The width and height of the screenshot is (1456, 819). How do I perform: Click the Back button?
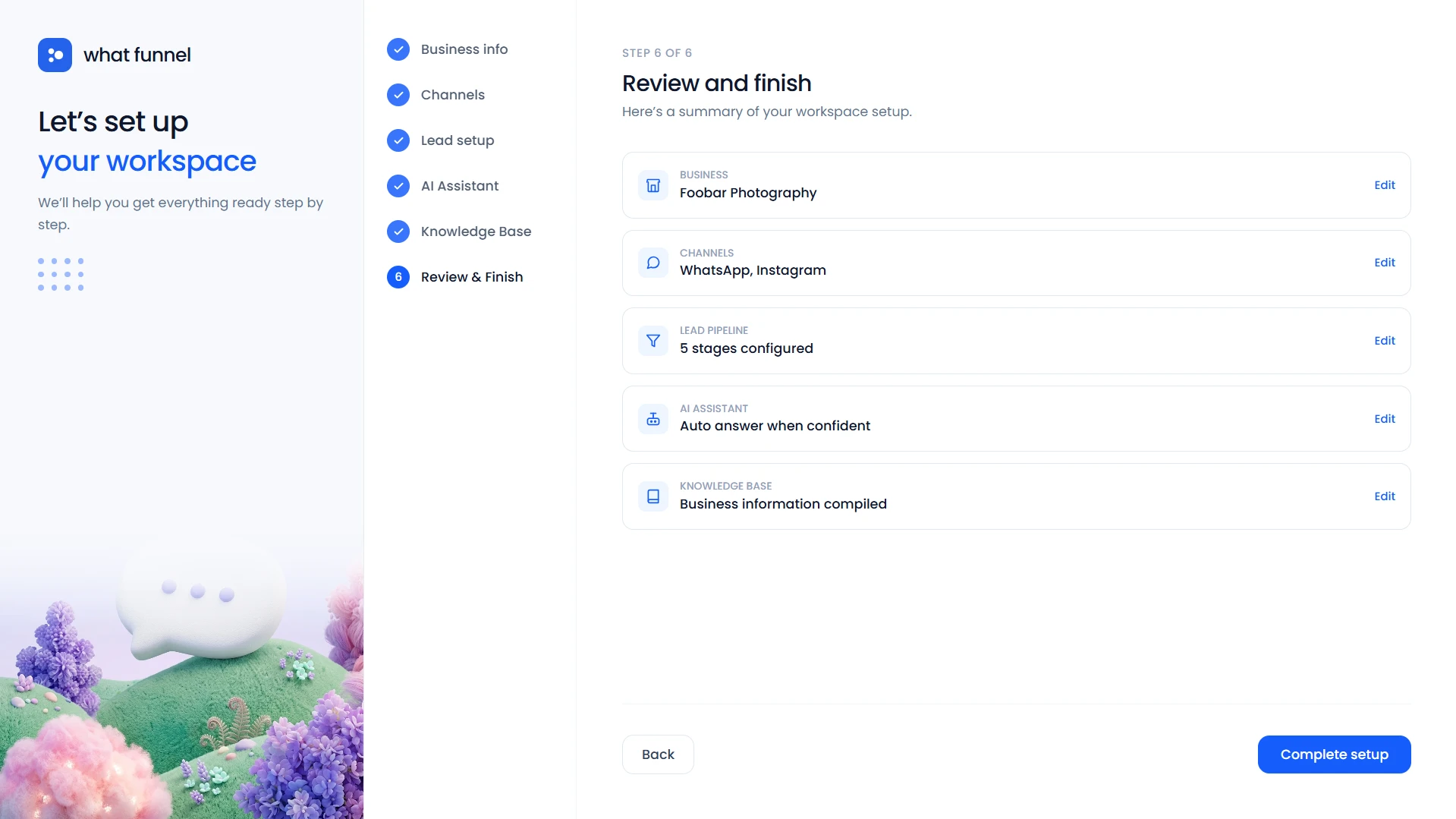coord(658,754)
